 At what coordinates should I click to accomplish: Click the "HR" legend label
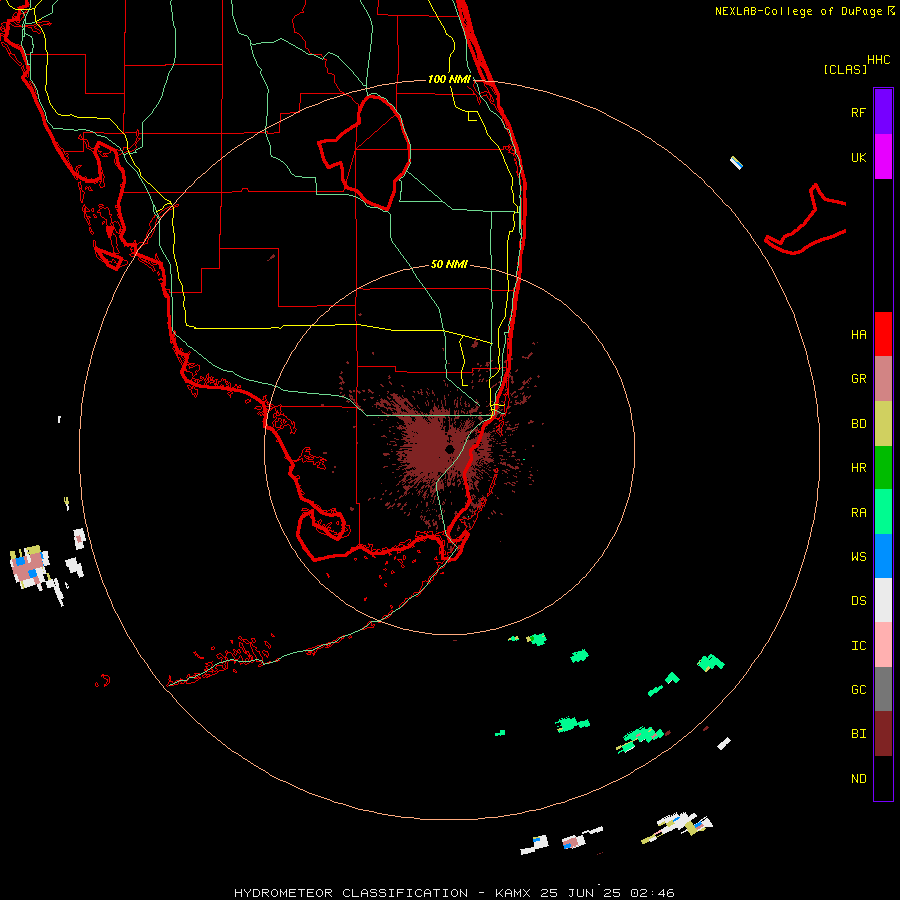click(x=858, y=468)
